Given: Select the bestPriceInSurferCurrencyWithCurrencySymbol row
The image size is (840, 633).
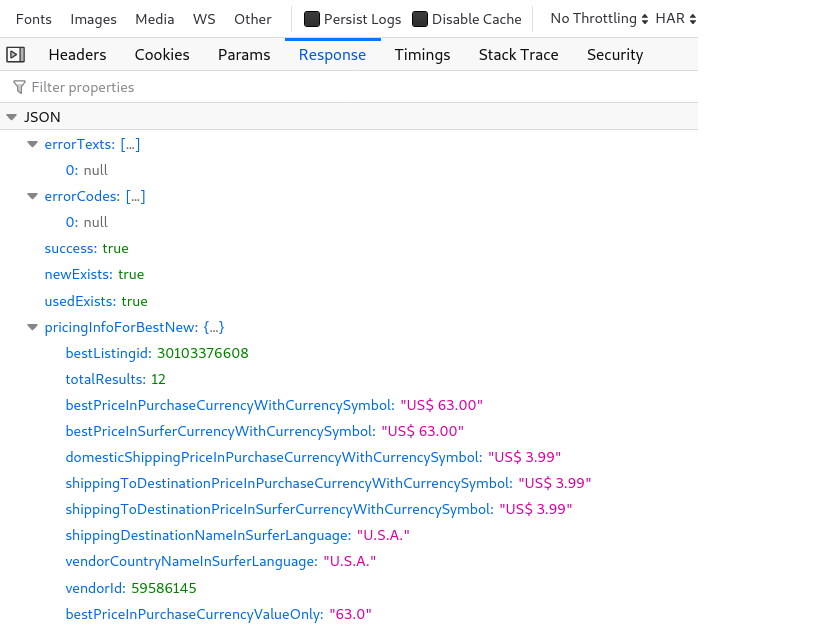Looking at the screenshot, I should point(349,432).
